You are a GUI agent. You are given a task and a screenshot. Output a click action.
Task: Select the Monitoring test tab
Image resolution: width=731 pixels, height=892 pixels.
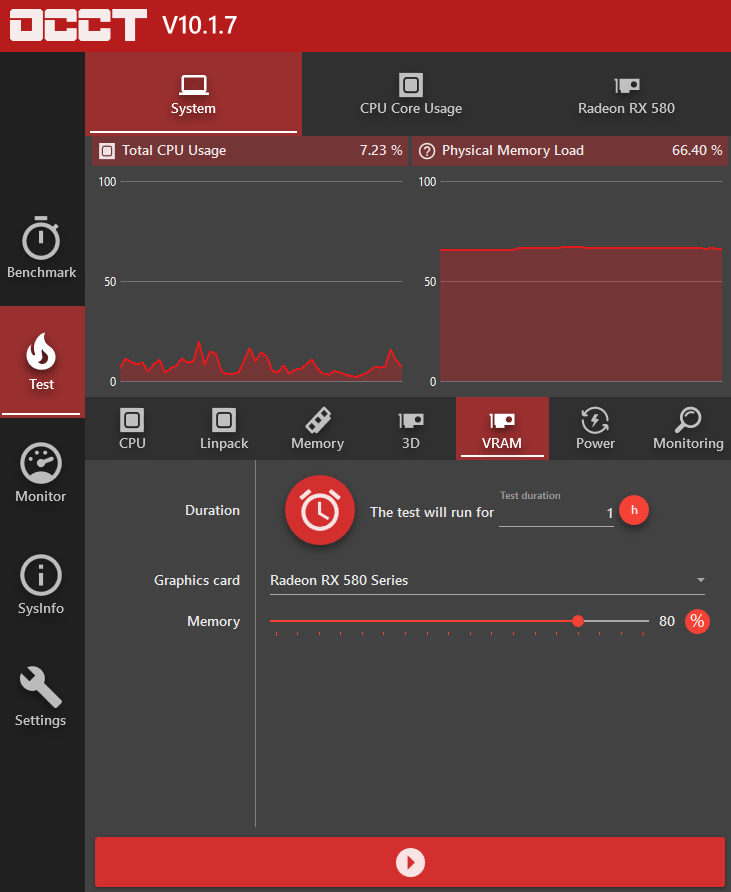tap(688, 428)
